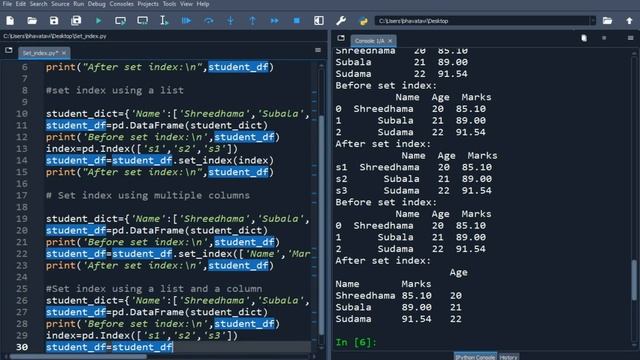The image size is (640, 360).
Task: Interrupt the kernel with the console stop icon
Action: pyautogui.click(x=604, y=38)
